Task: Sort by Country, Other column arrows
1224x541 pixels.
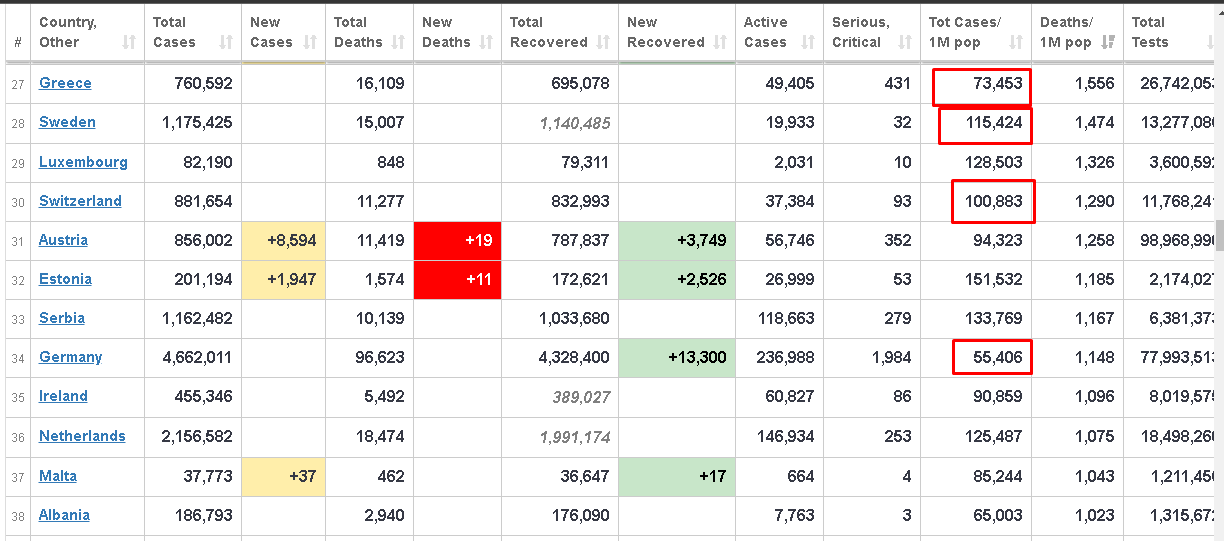Action: click(129, 42)
